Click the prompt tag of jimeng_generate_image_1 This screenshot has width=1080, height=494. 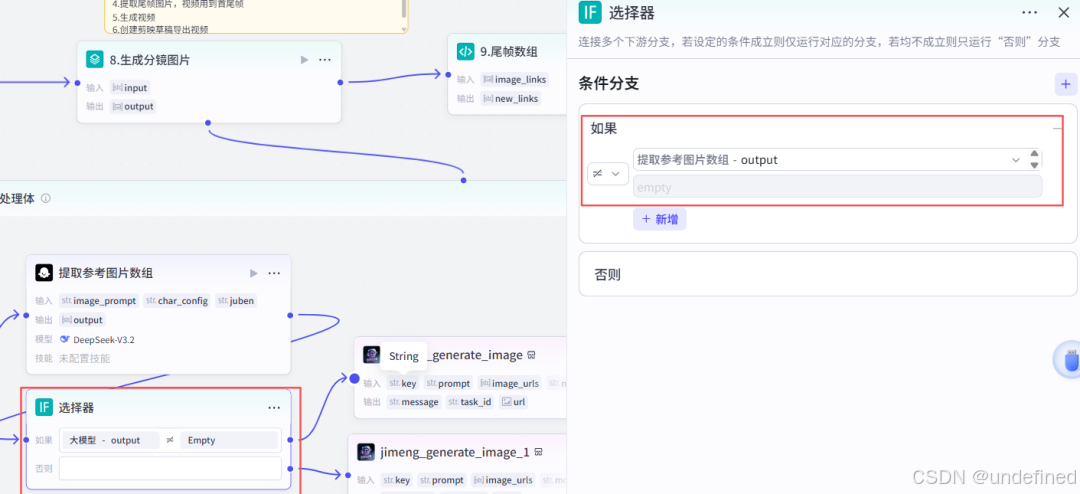pos(443,480)
